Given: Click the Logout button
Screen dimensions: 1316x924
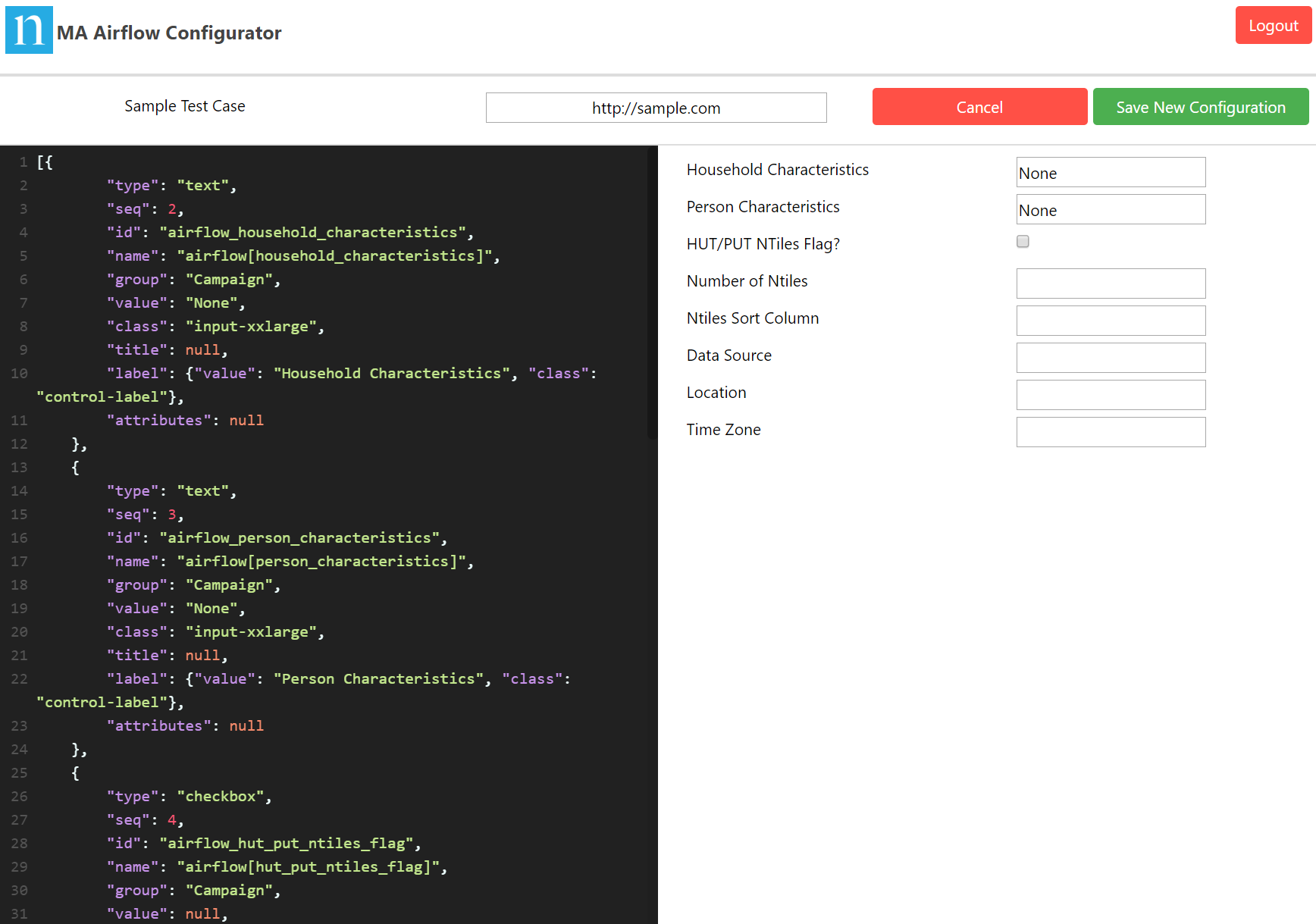Looking at the screenshot, I should click(x=1273, y=26).
